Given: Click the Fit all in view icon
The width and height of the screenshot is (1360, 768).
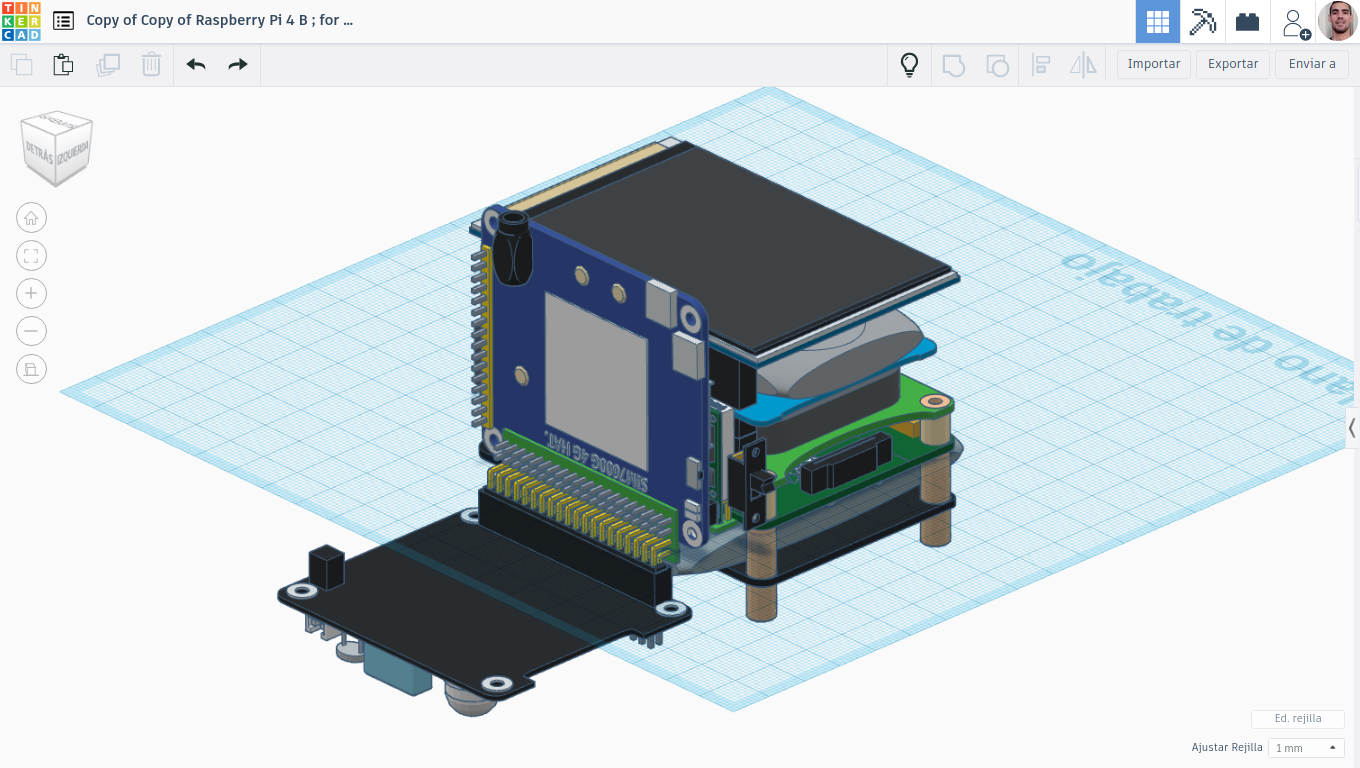Looking at the screenshot, I should pyautogui.click(x=31, y=256).
